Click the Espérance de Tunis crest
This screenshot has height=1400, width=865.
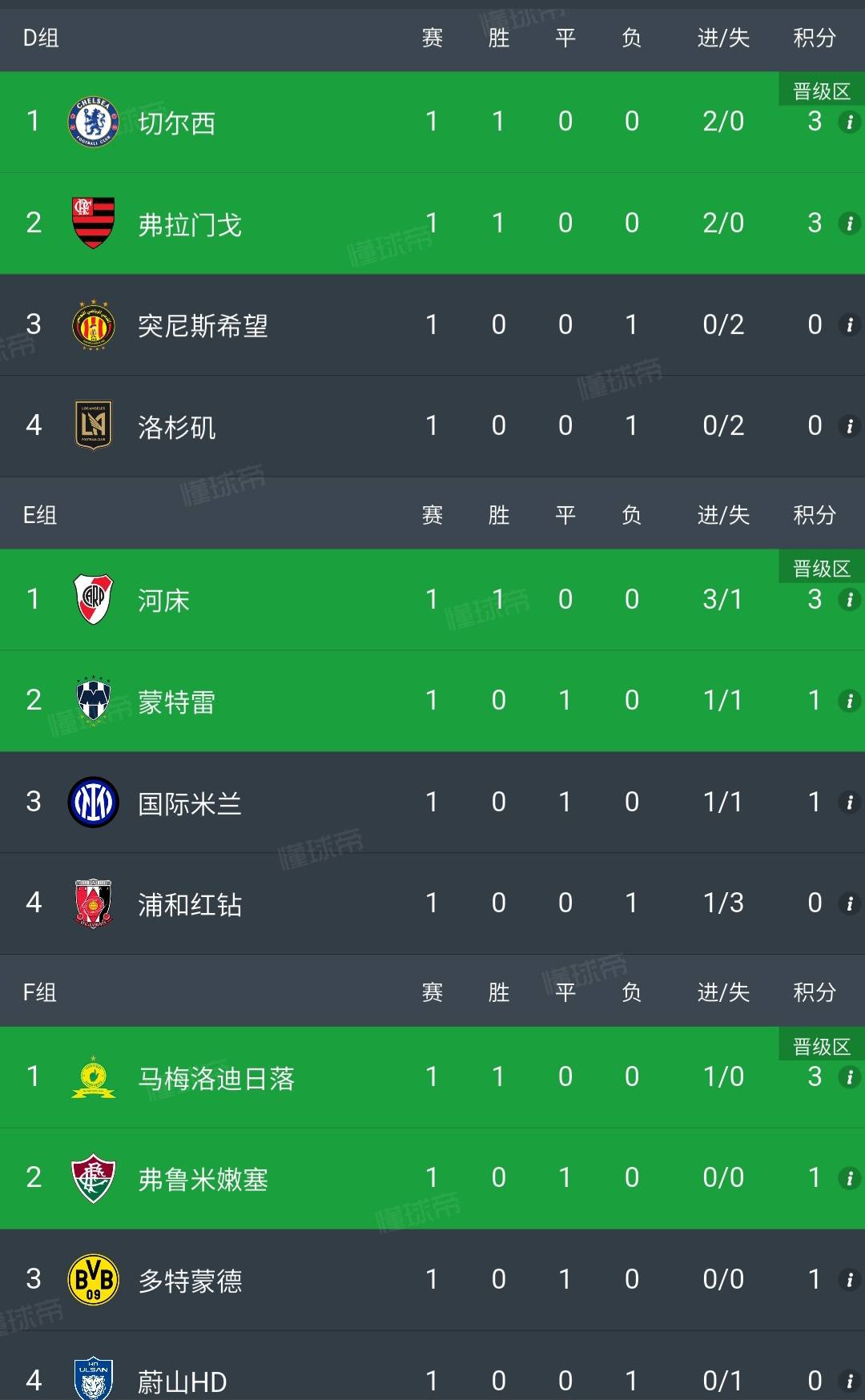(93, 324)
